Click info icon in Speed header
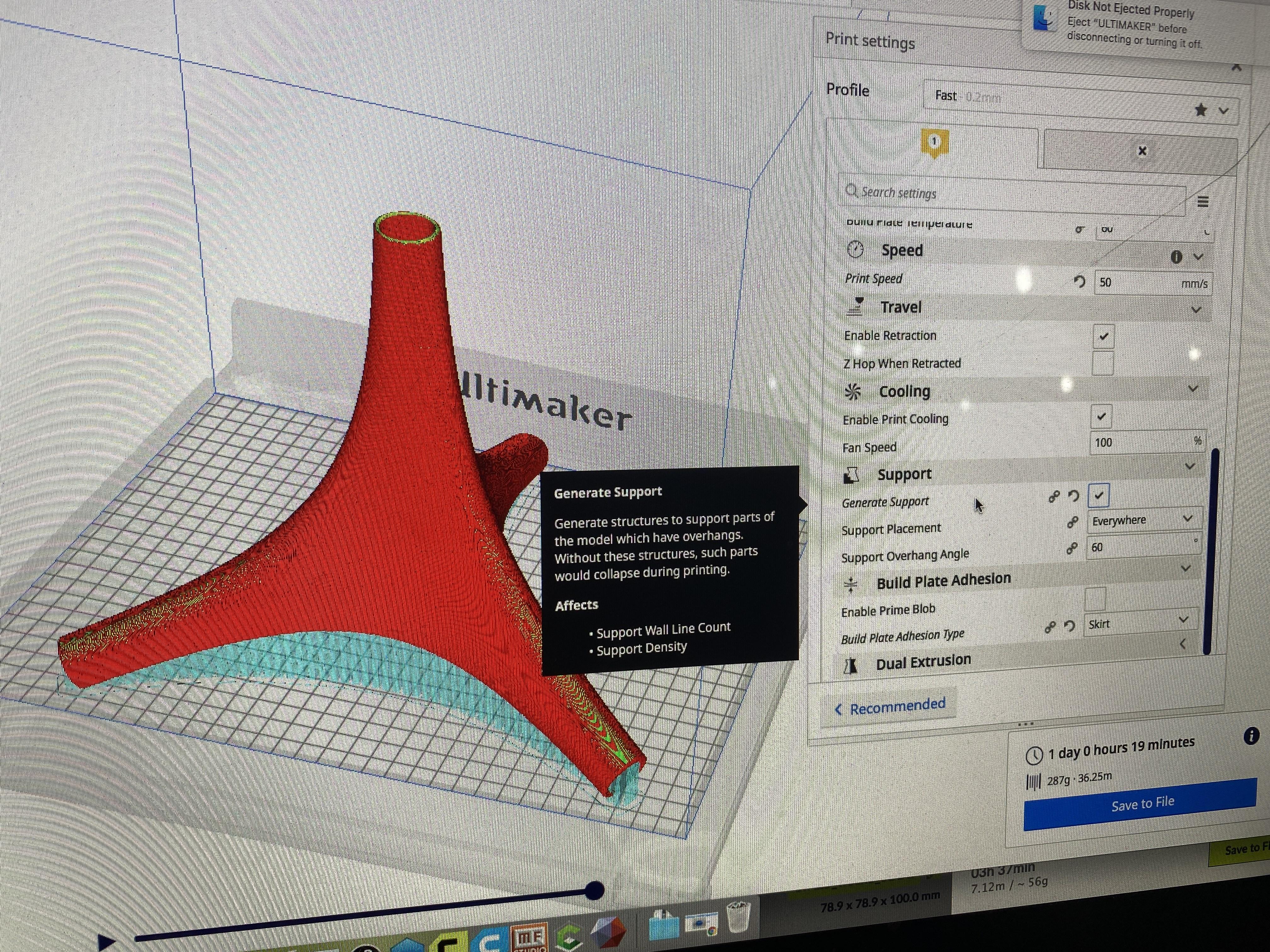Image resolution: width=1270 pixels, height=952 pixels. click(x=1176, y=257)
